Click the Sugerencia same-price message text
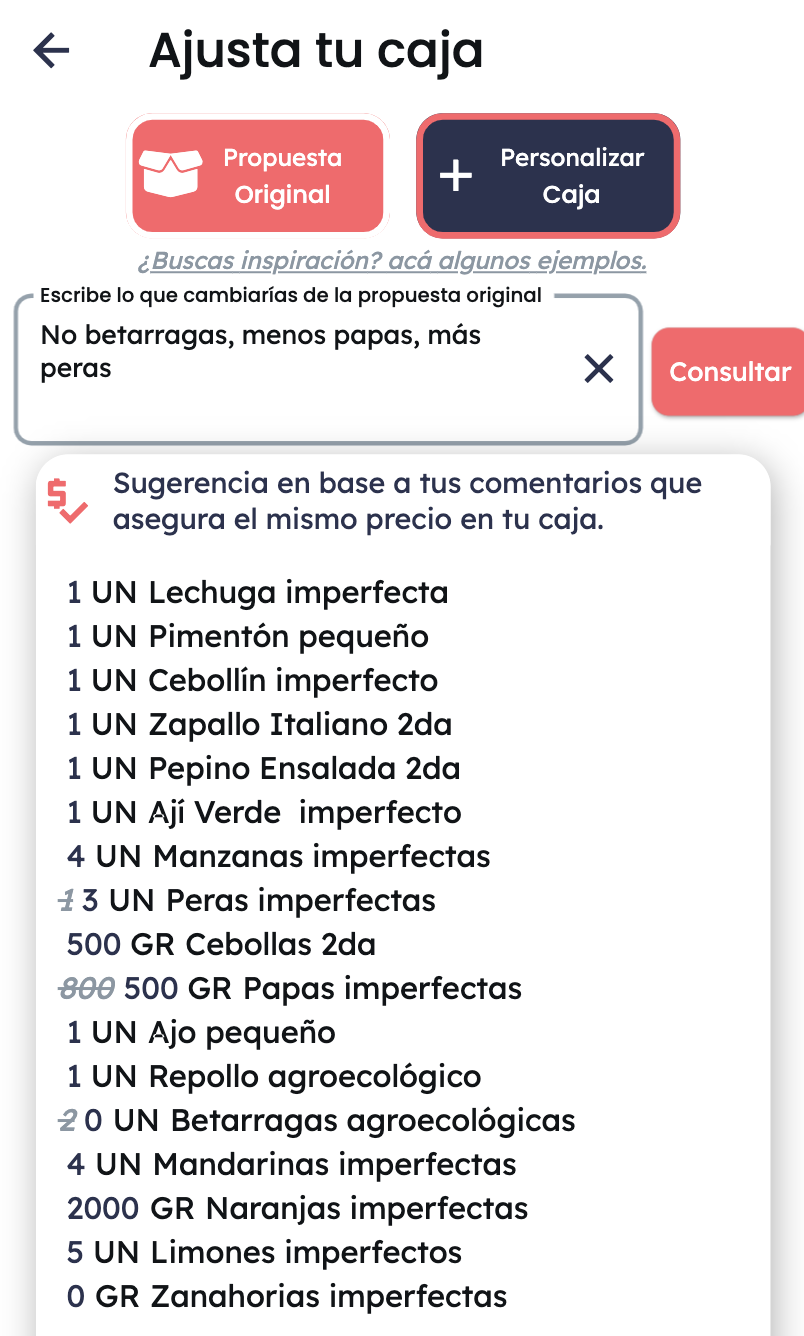 pyautogui.click(x=407, y=502)
